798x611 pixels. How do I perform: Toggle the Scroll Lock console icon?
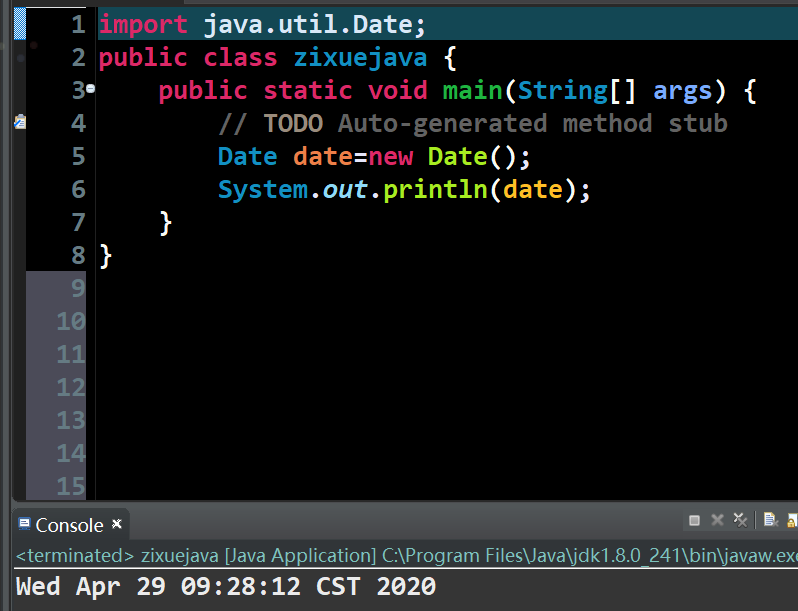coord(792,520)
